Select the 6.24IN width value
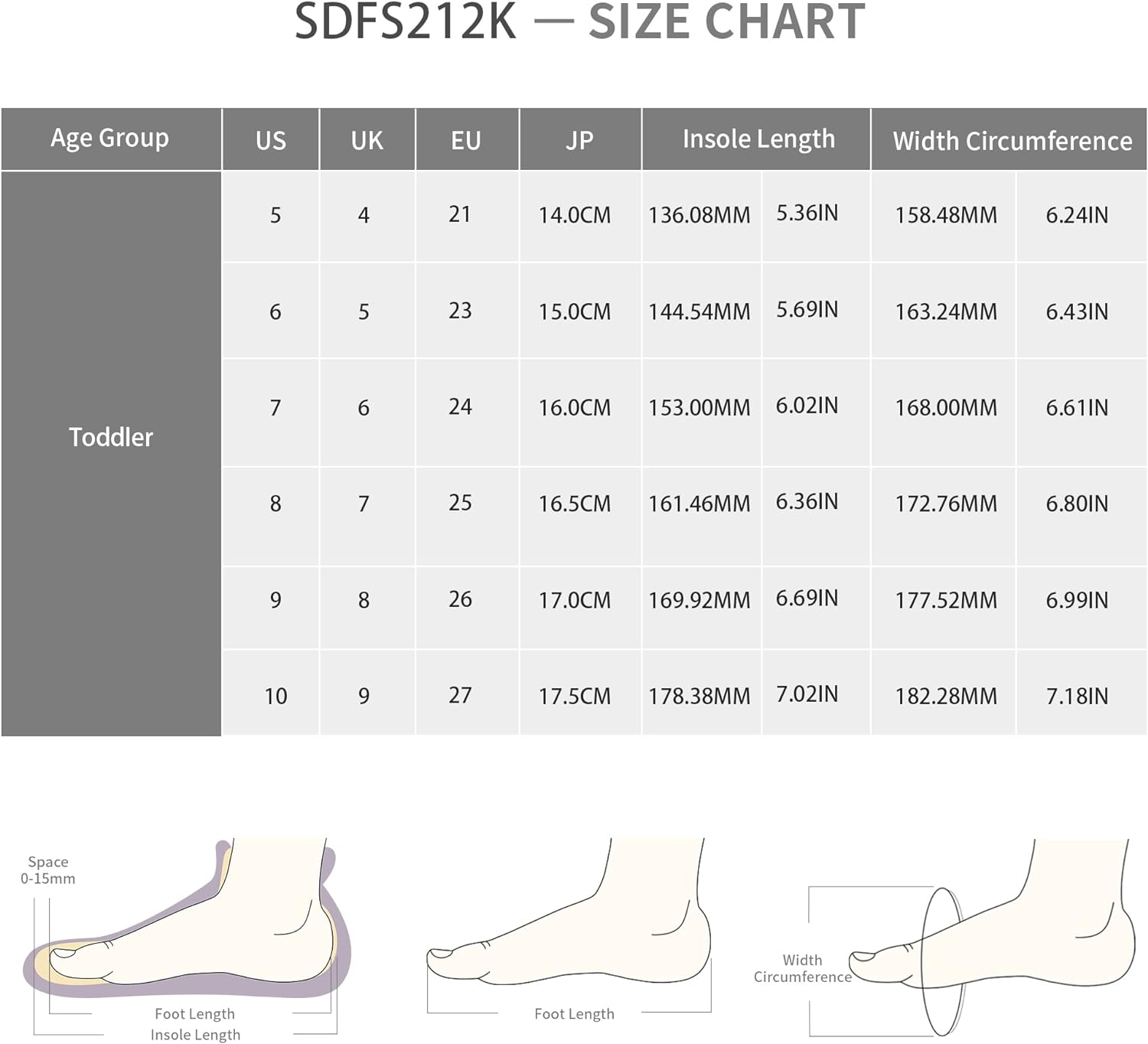Image resolution: width=1148 pixels, height=1044 pixels. [x=1077, y=216]
